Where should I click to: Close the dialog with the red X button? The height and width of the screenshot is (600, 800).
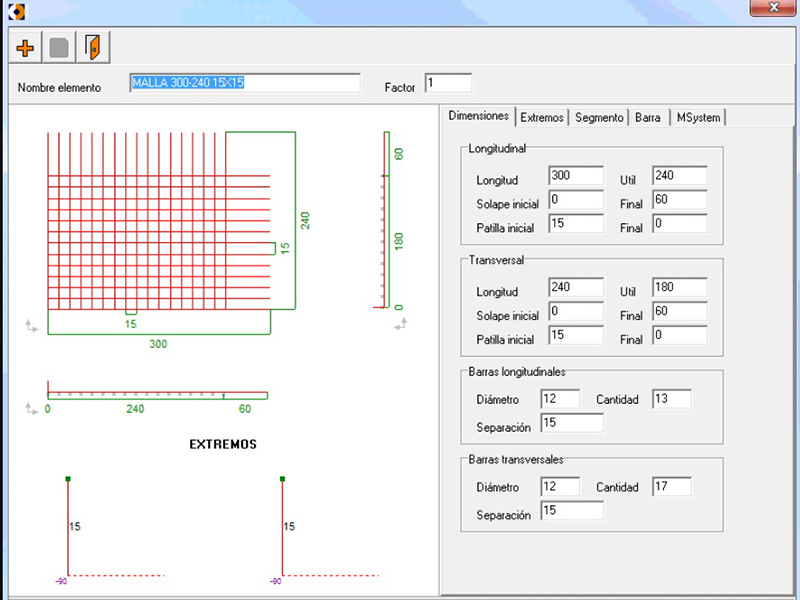point(773,8)
